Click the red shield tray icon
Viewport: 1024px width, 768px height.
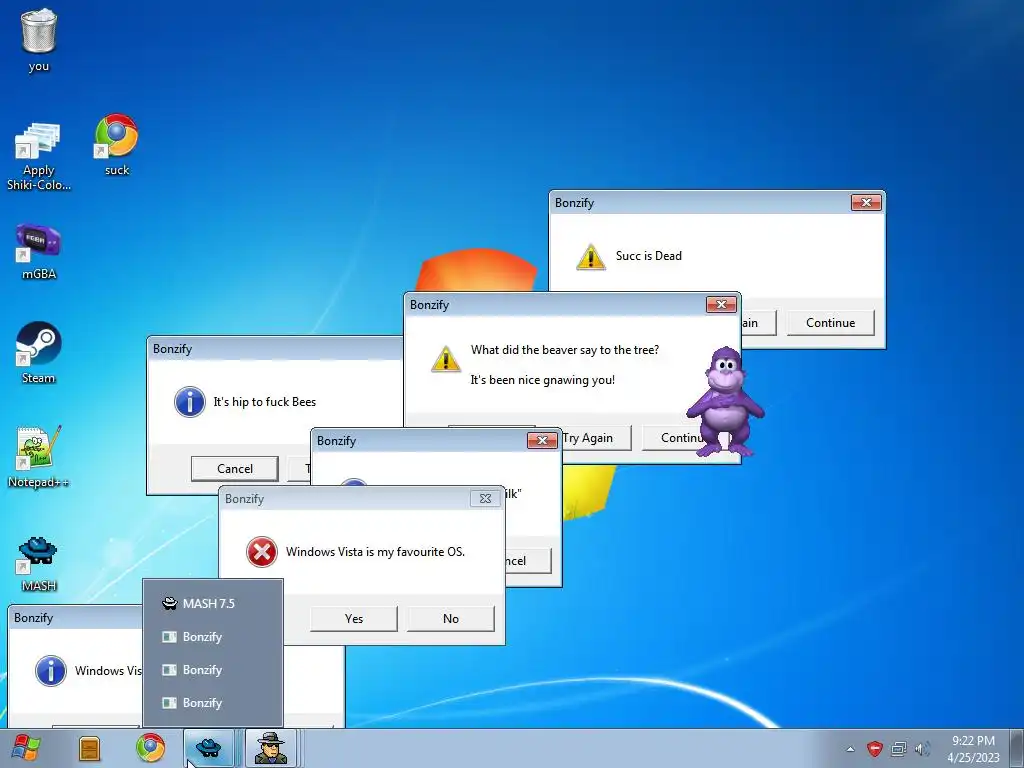pos(874,749)
